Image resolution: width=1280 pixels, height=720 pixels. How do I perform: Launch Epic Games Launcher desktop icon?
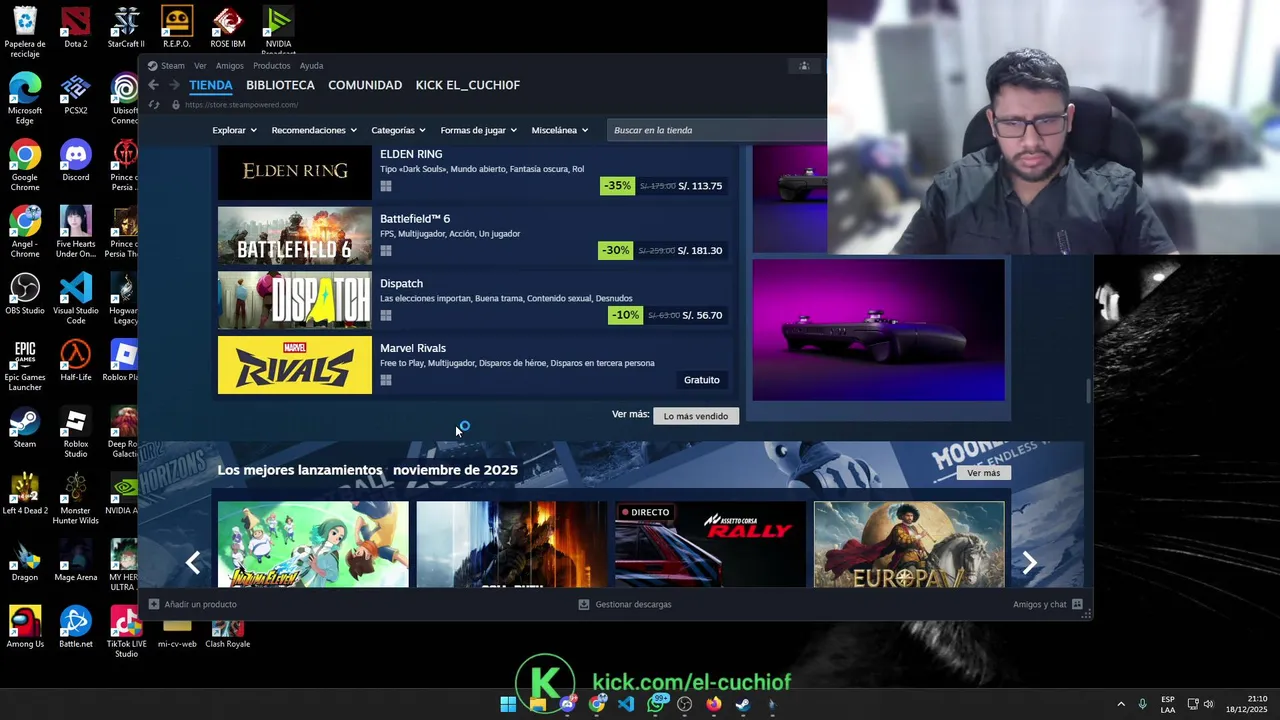25,365
